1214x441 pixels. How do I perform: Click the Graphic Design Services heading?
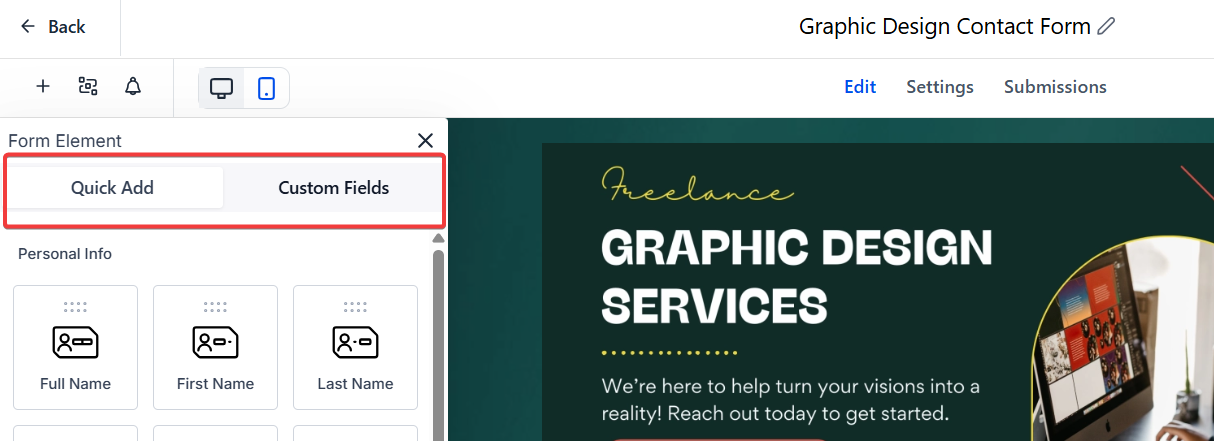tap(797, 277)
